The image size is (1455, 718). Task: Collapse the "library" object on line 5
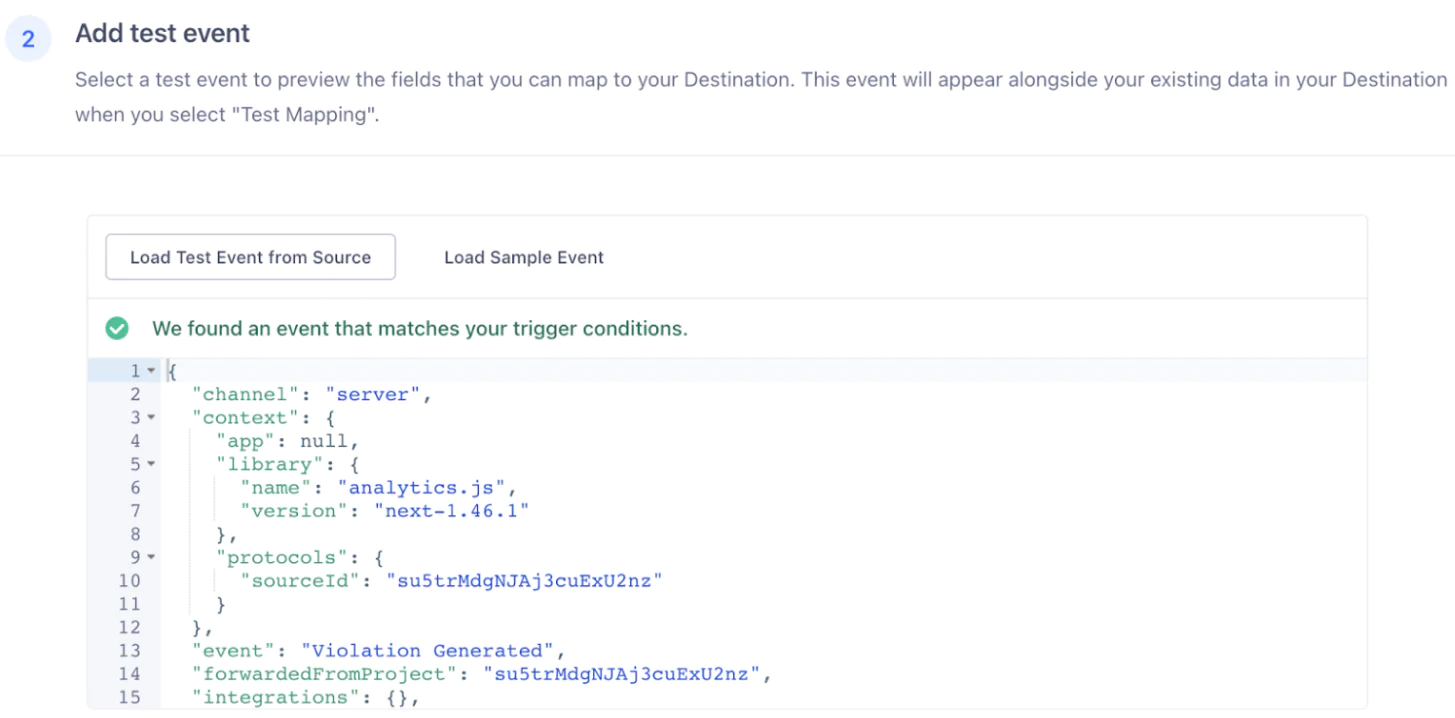pyautogui.click(x=151, y=464)
